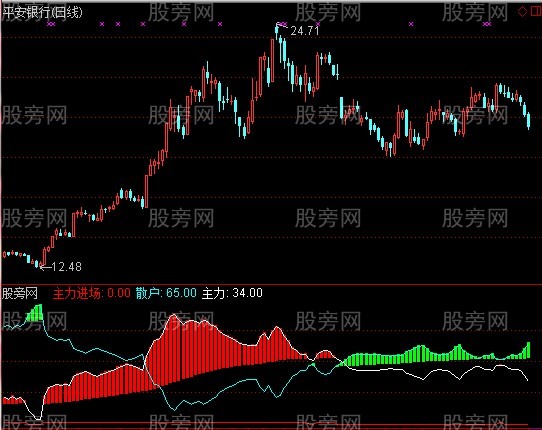Viewport: 542px width, 430px height.
Task: Click the candlestick at the 12.48 low
Action: click(x=41, y=264)
